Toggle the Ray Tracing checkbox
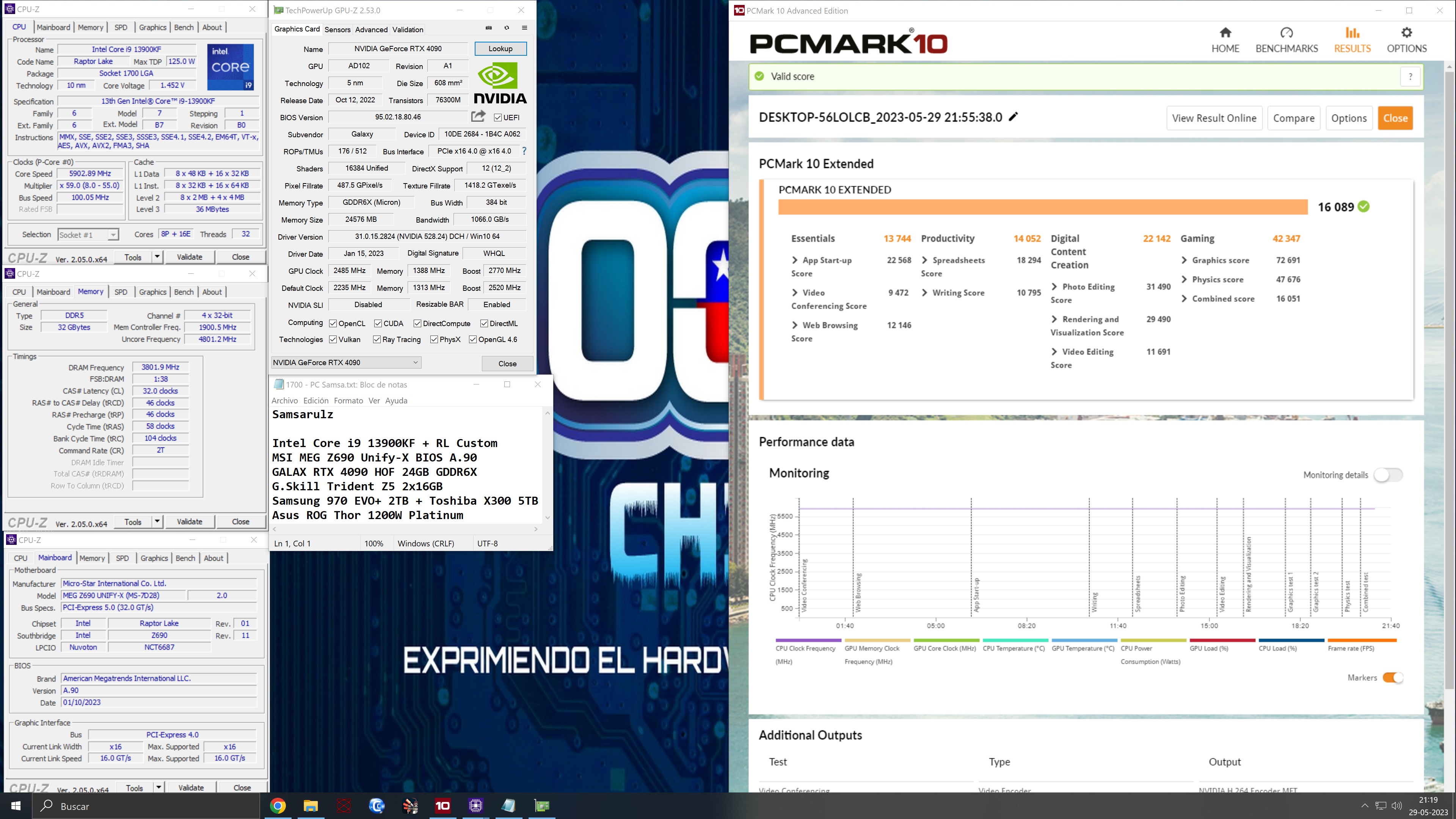The width and height of the screenshot is (1456, 819). point(377,339)
